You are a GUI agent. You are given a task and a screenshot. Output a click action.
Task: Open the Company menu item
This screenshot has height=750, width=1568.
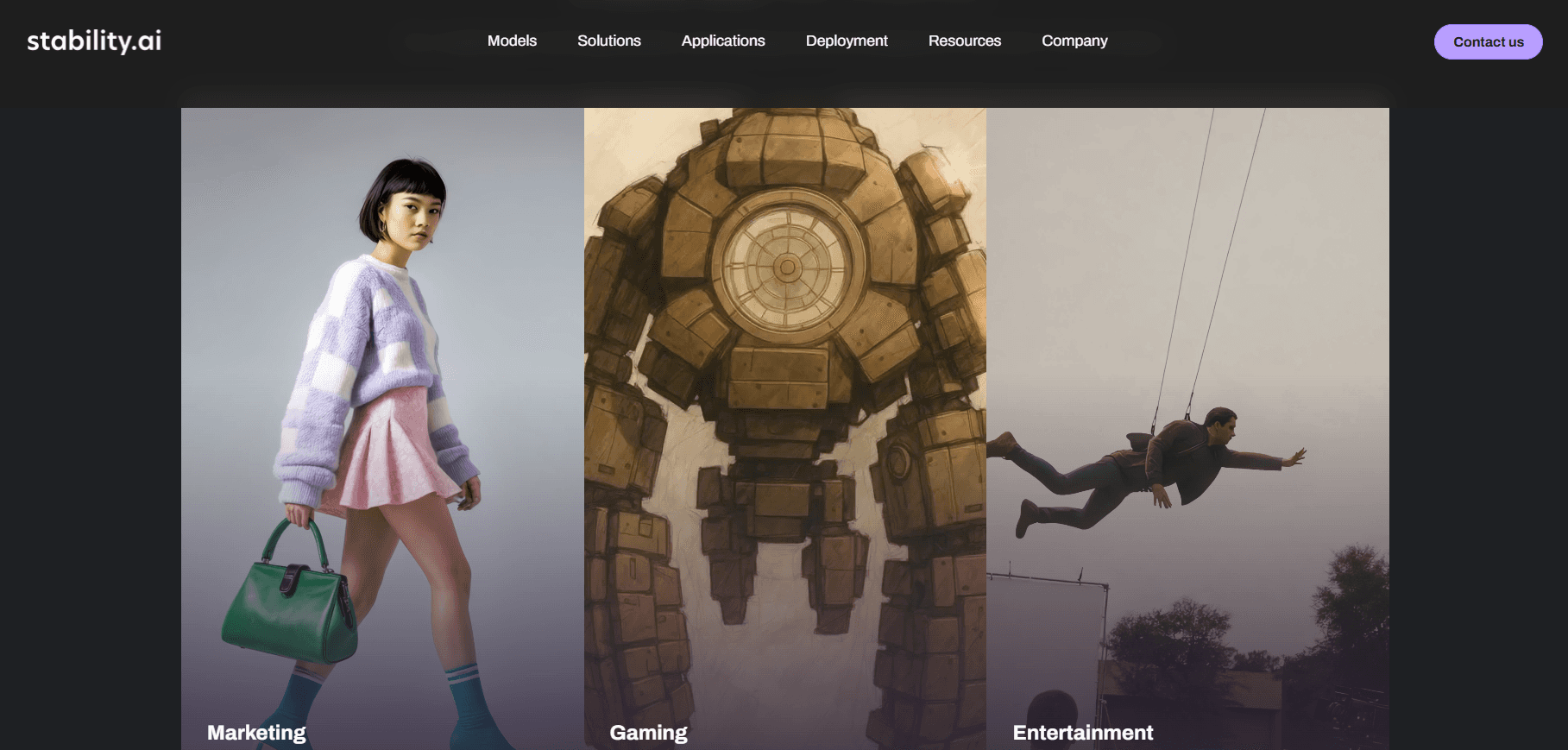[1074, 41]
